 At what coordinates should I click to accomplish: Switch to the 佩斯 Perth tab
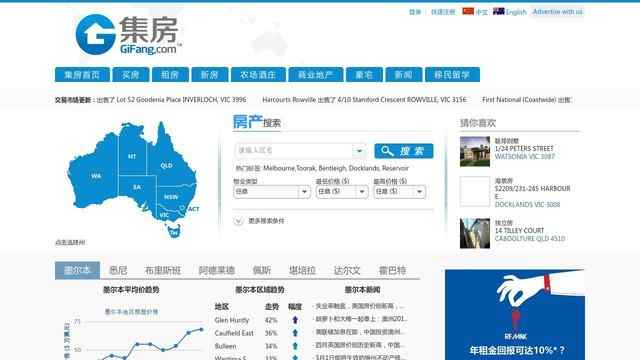262,270
